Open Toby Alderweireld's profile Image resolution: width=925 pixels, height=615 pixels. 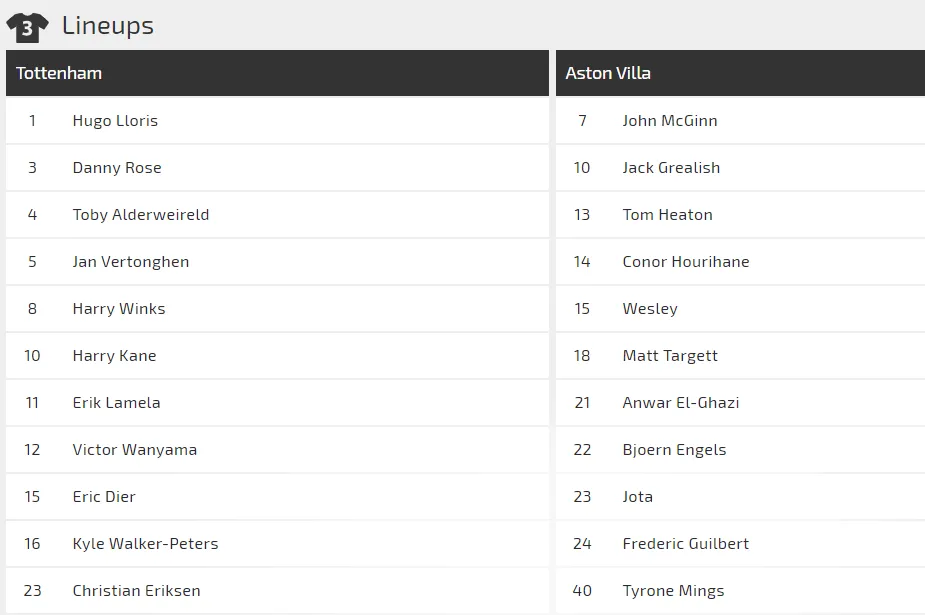coord(141,215)
